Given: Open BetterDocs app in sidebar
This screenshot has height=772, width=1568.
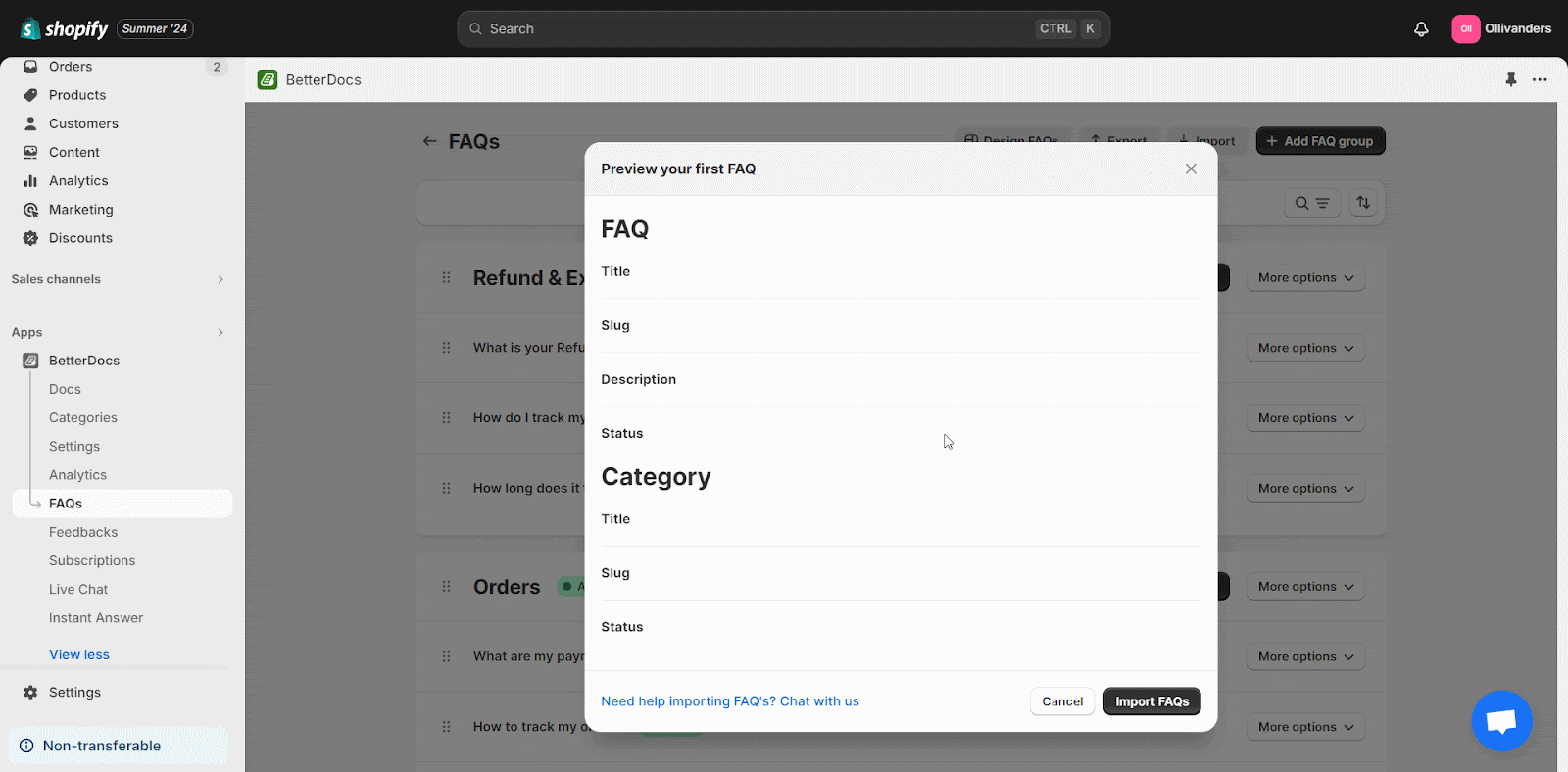Looking at the screenshot, I should tap(84, 361).
